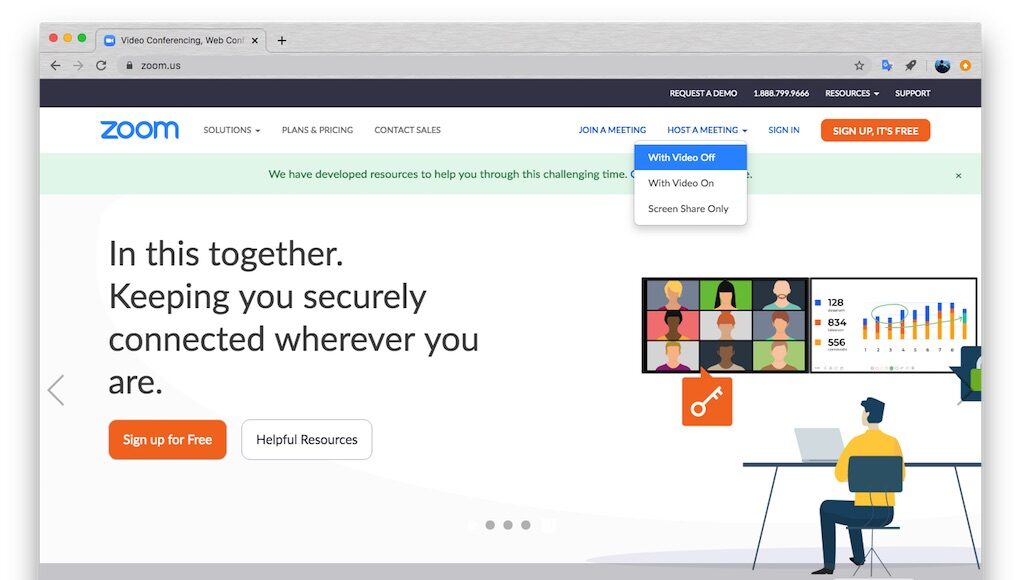This screenshot has height=580, width=1021.
Task: Select Screen Share Only
Action: pos(690,208)
